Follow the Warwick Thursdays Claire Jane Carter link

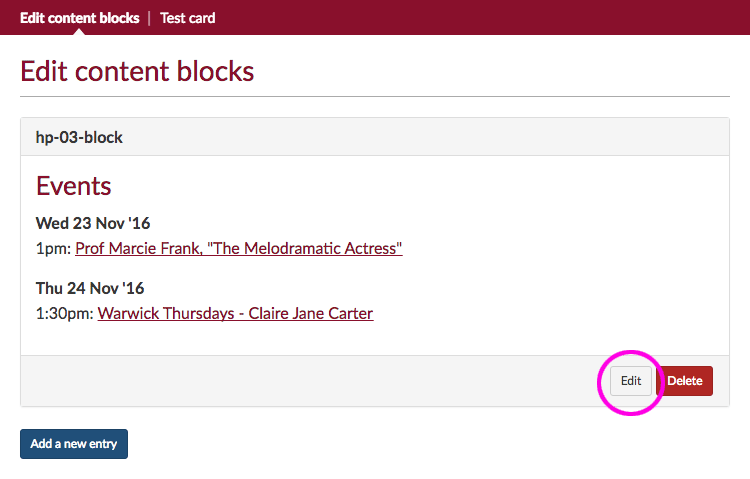coord(235,313)
